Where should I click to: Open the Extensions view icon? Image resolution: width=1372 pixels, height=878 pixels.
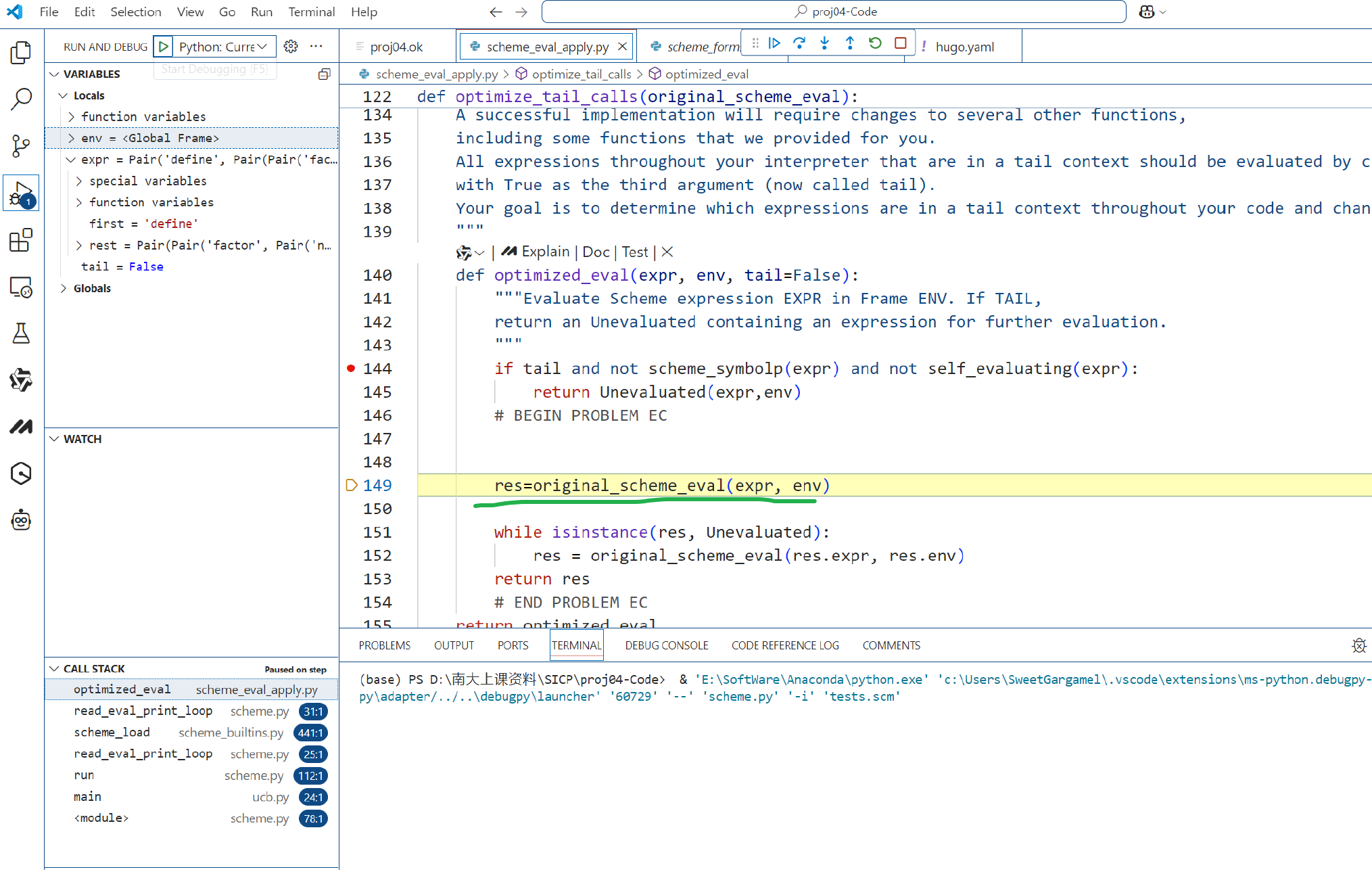[21, 240]
